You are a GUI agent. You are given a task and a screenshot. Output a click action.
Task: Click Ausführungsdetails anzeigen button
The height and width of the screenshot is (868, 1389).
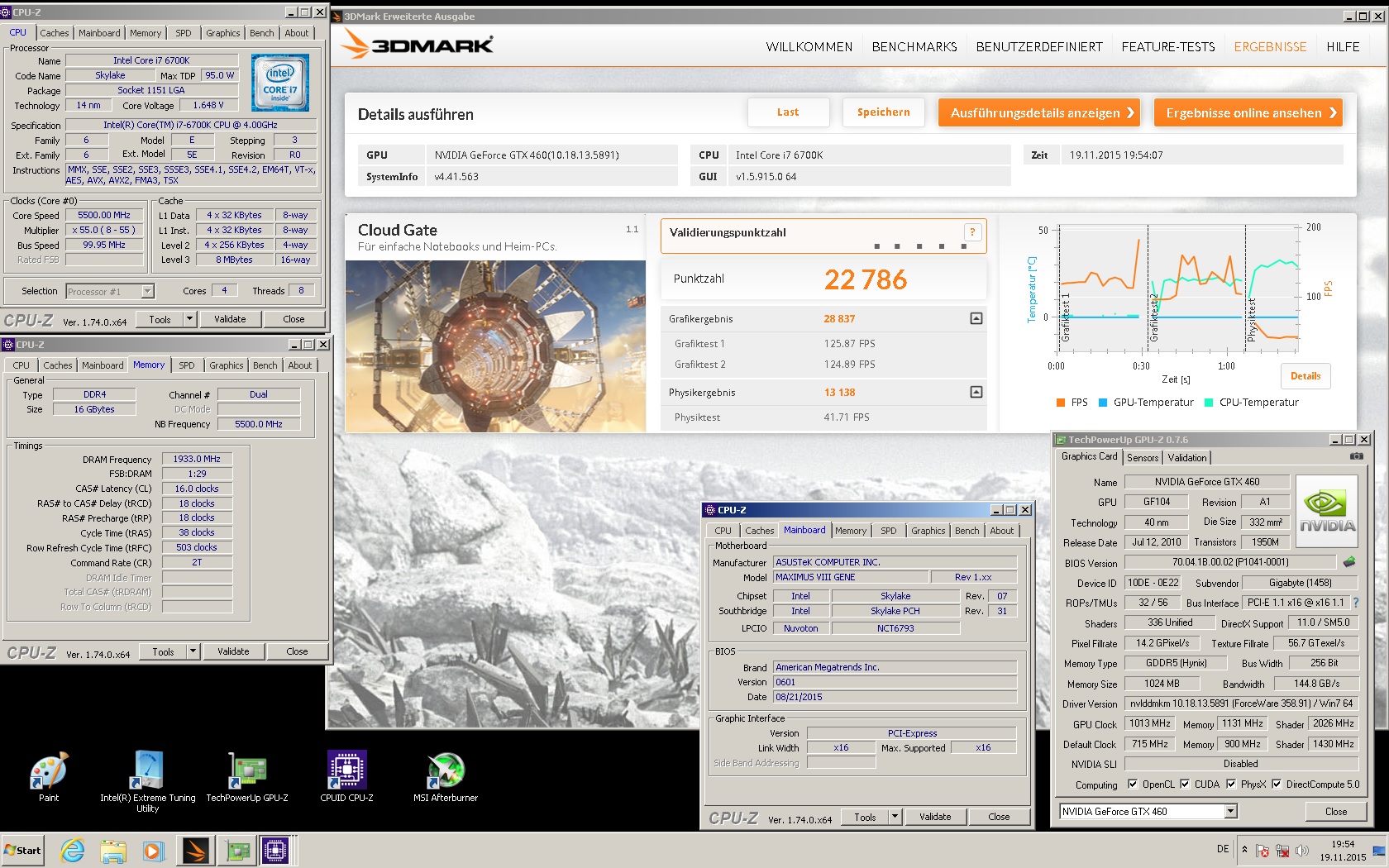click(x=1039, y=112)
